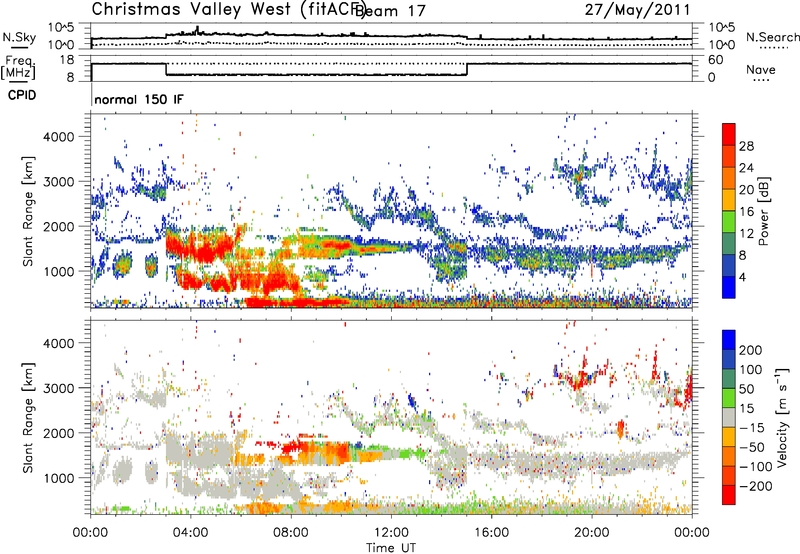Click the 3000 tick in power panel

pyautogui.click(x=58, y=182)
